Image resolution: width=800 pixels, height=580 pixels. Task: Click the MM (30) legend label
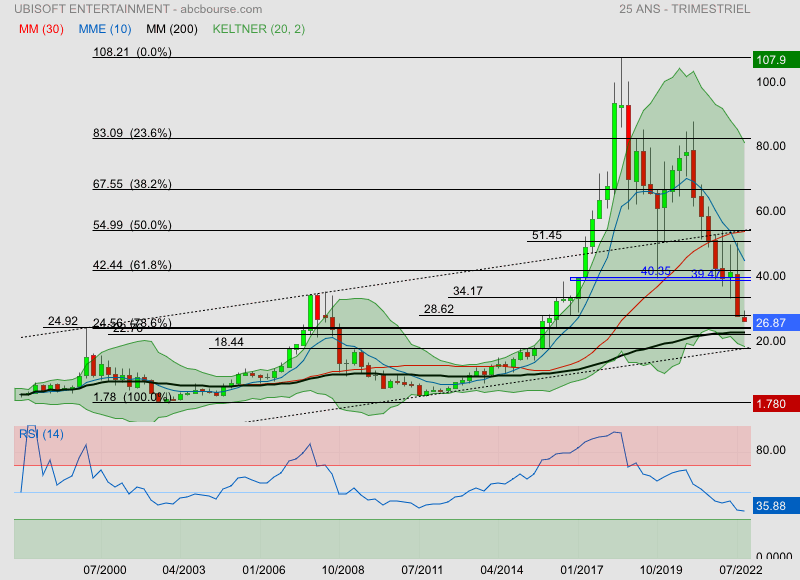41,29
